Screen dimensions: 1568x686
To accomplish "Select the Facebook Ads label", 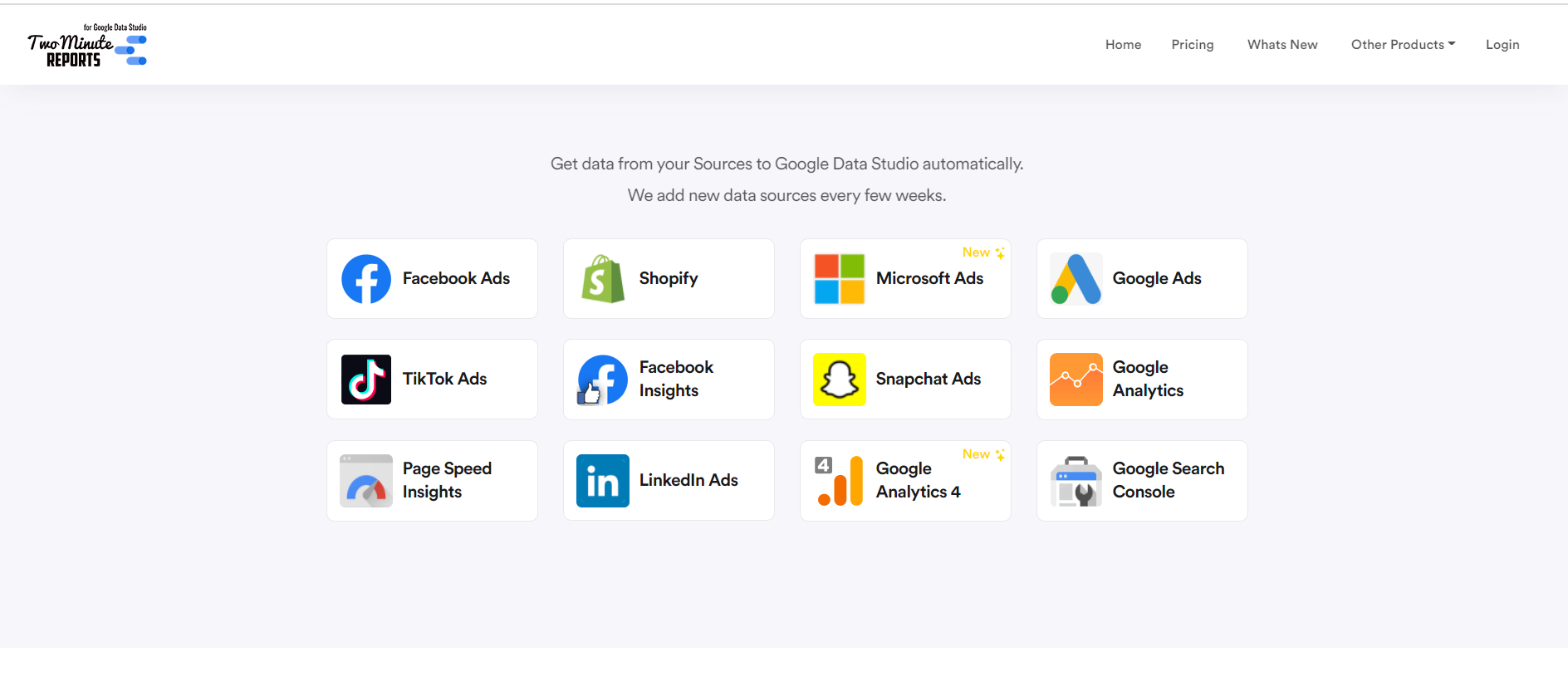I will click(x=456, y=278).
